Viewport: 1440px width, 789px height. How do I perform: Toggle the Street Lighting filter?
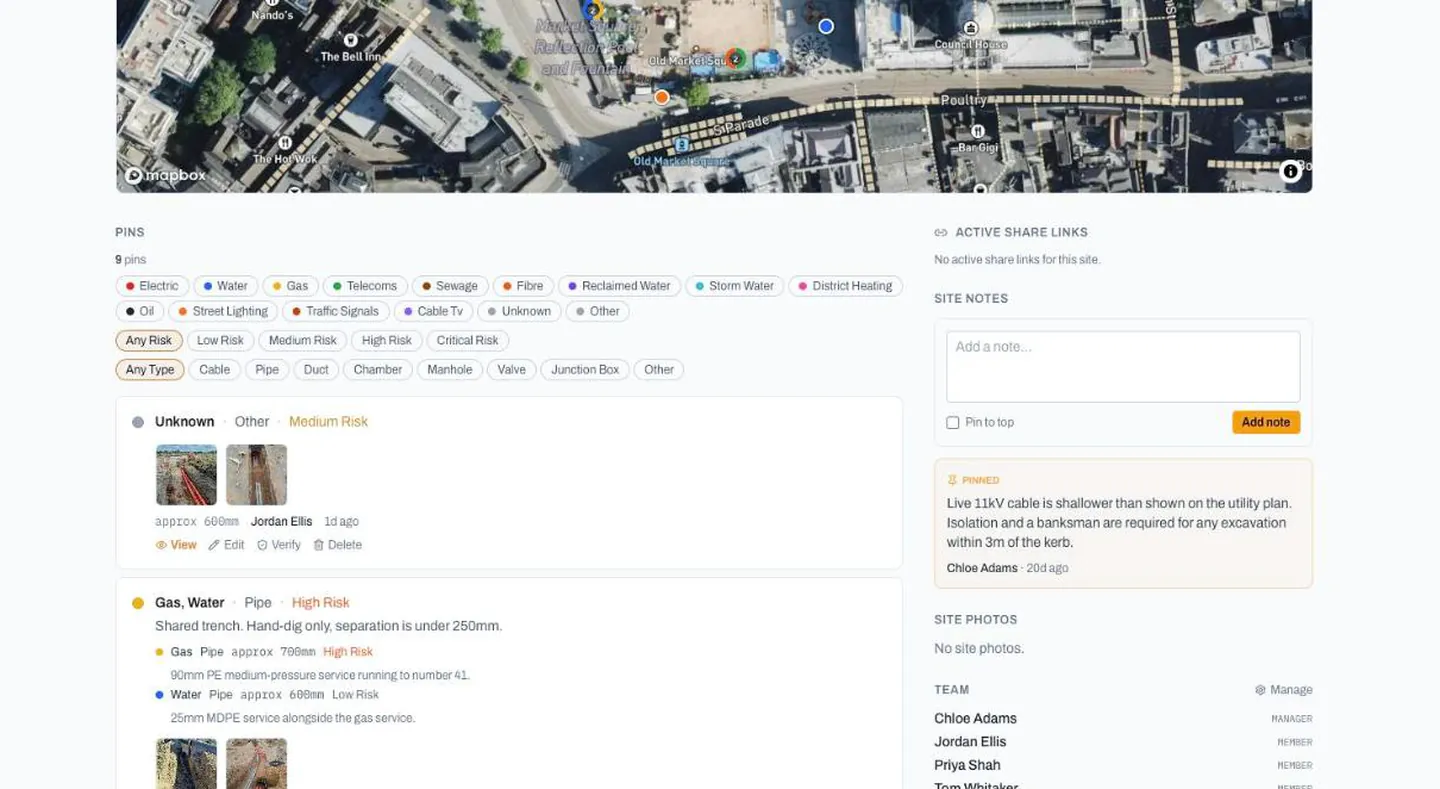224,311
